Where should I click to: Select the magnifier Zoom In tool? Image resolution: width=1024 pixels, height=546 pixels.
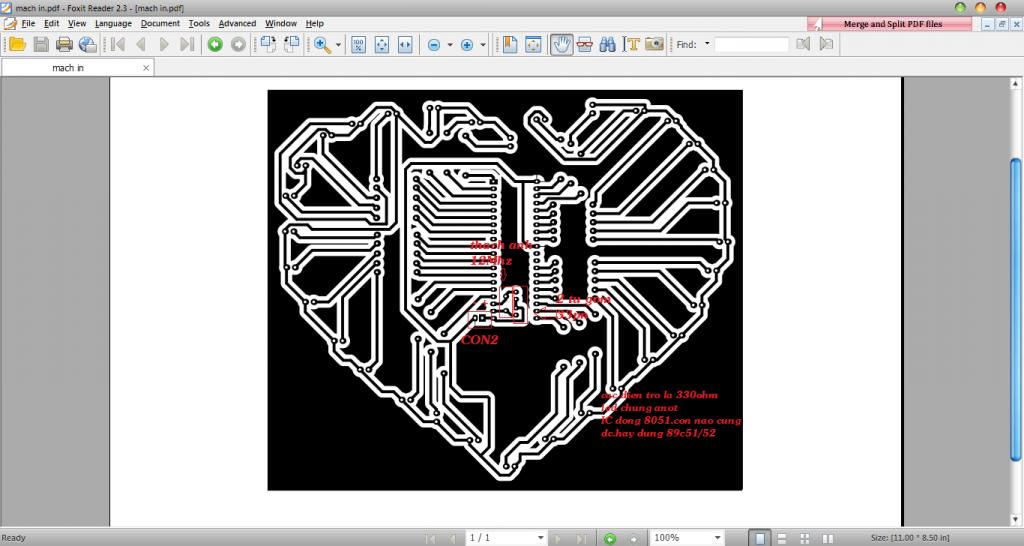[x=322, y=44]
